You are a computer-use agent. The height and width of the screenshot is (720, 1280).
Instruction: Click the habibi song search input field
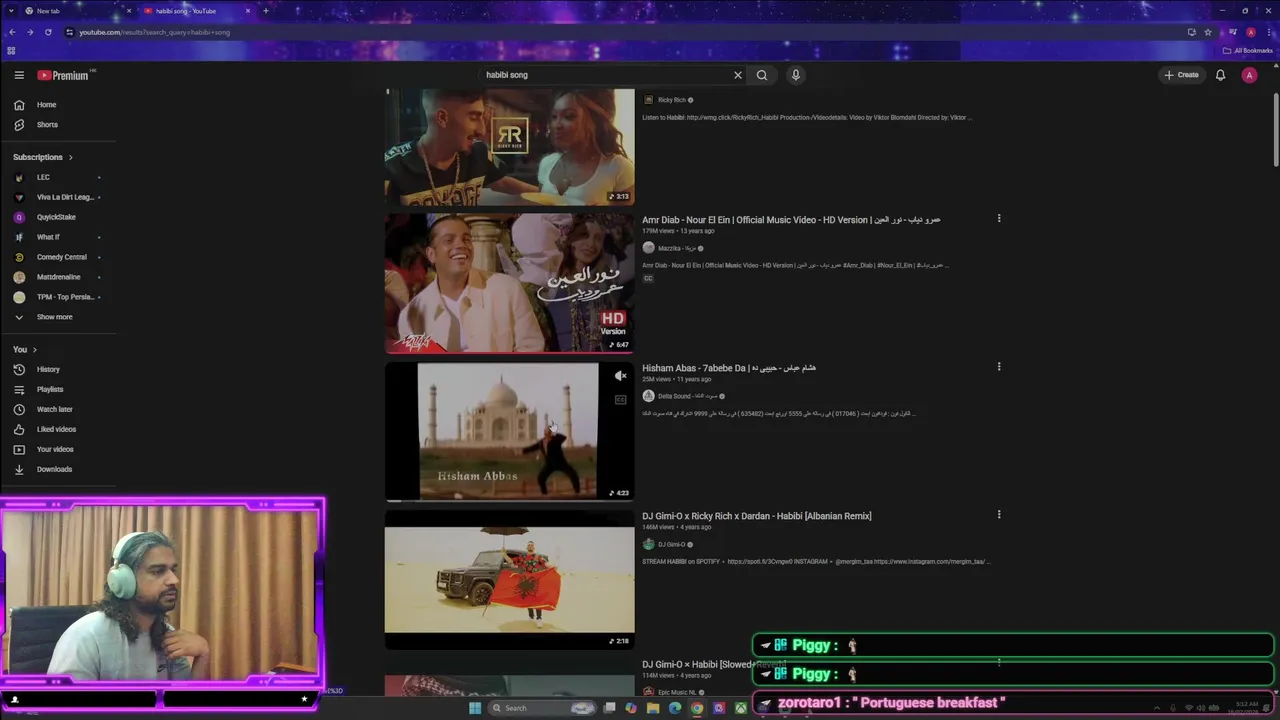point(605,75)
